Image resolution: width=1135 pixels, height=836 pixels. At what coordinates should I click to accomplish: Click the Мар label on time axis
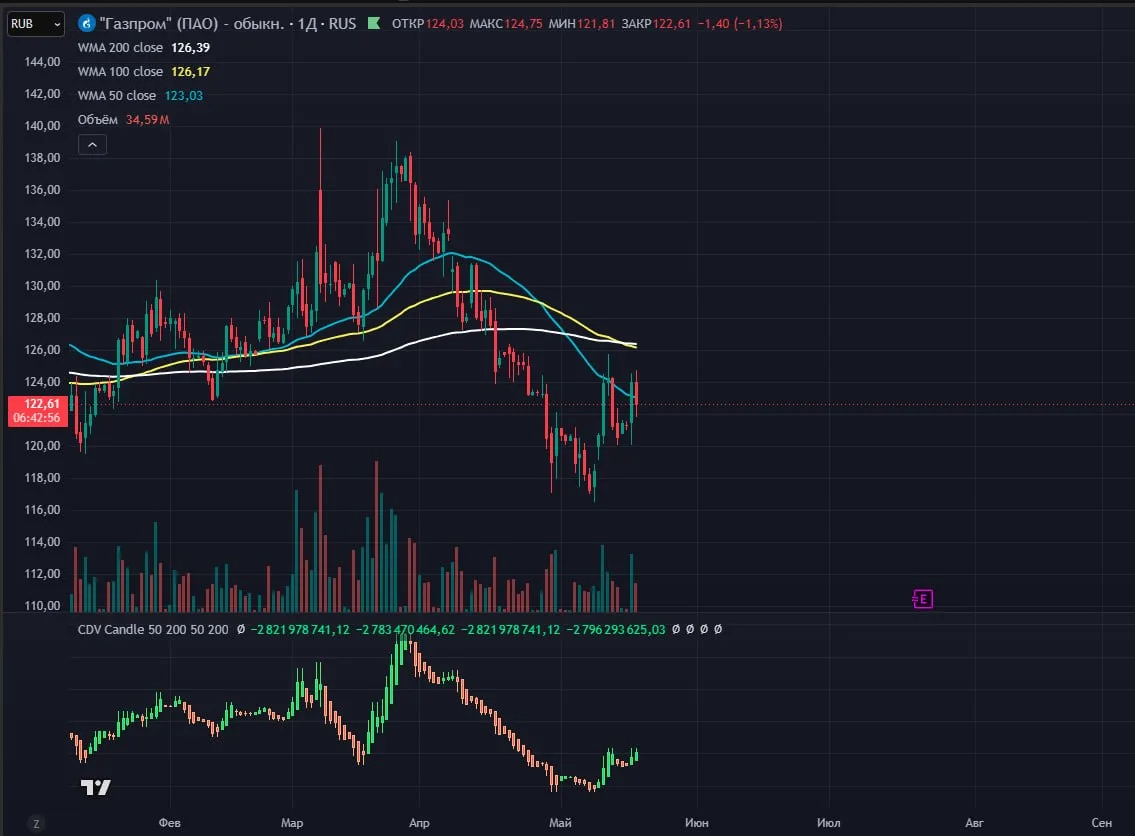coord(292,823)
